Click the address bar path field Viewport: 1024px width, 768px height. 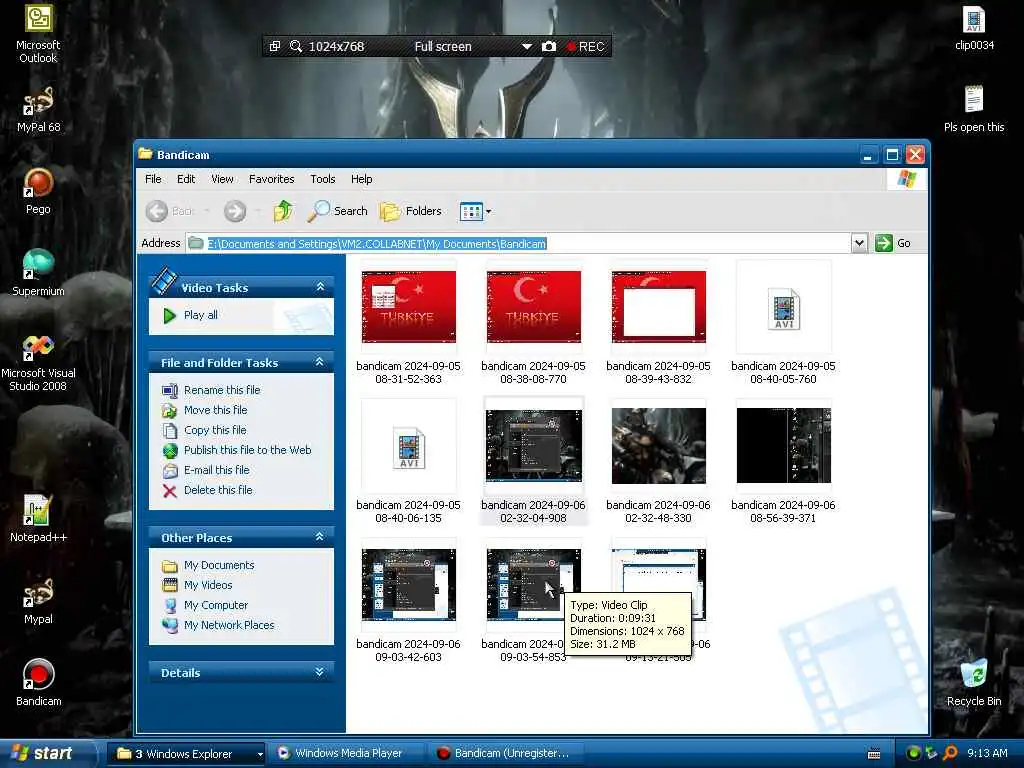(519, 244)
